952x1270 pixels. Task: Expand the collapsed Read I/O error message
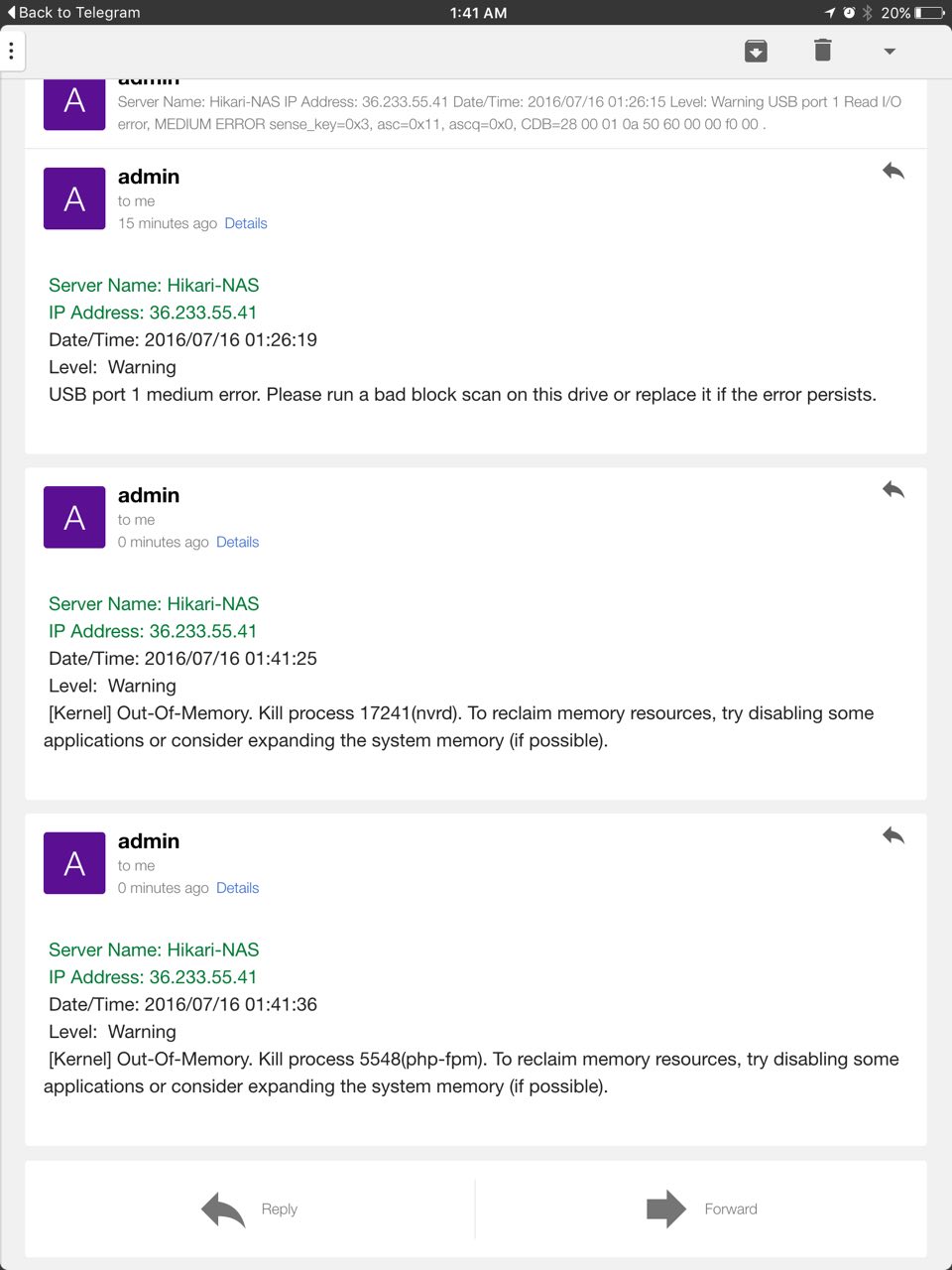tap(509, 112)
